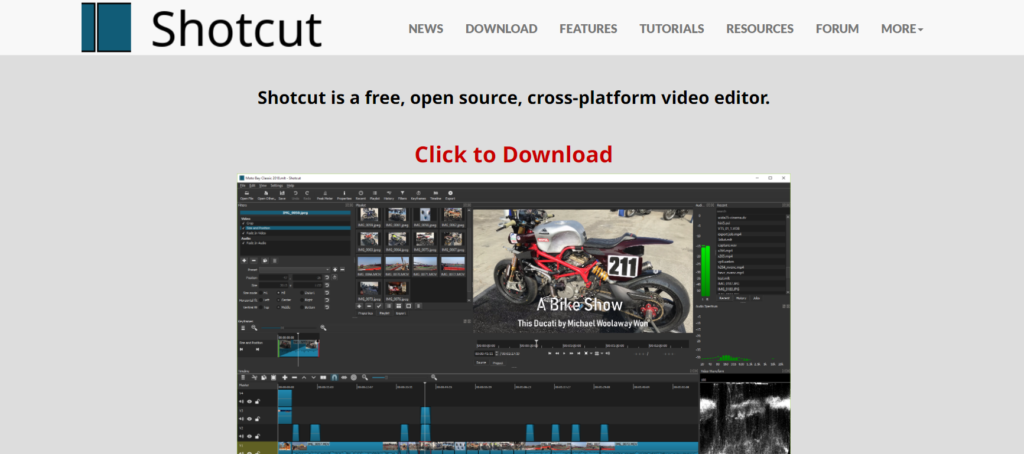Screen dimensions: 1024x454
Task: Click the playlist update checkmark icon
Action: point(379,306)
